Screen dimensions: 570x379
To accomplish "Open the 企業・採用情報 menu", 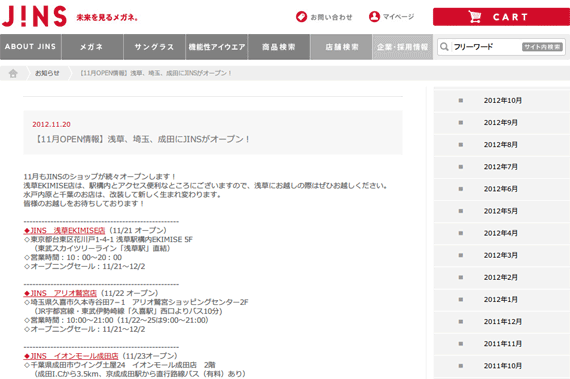I will (402, 47).
